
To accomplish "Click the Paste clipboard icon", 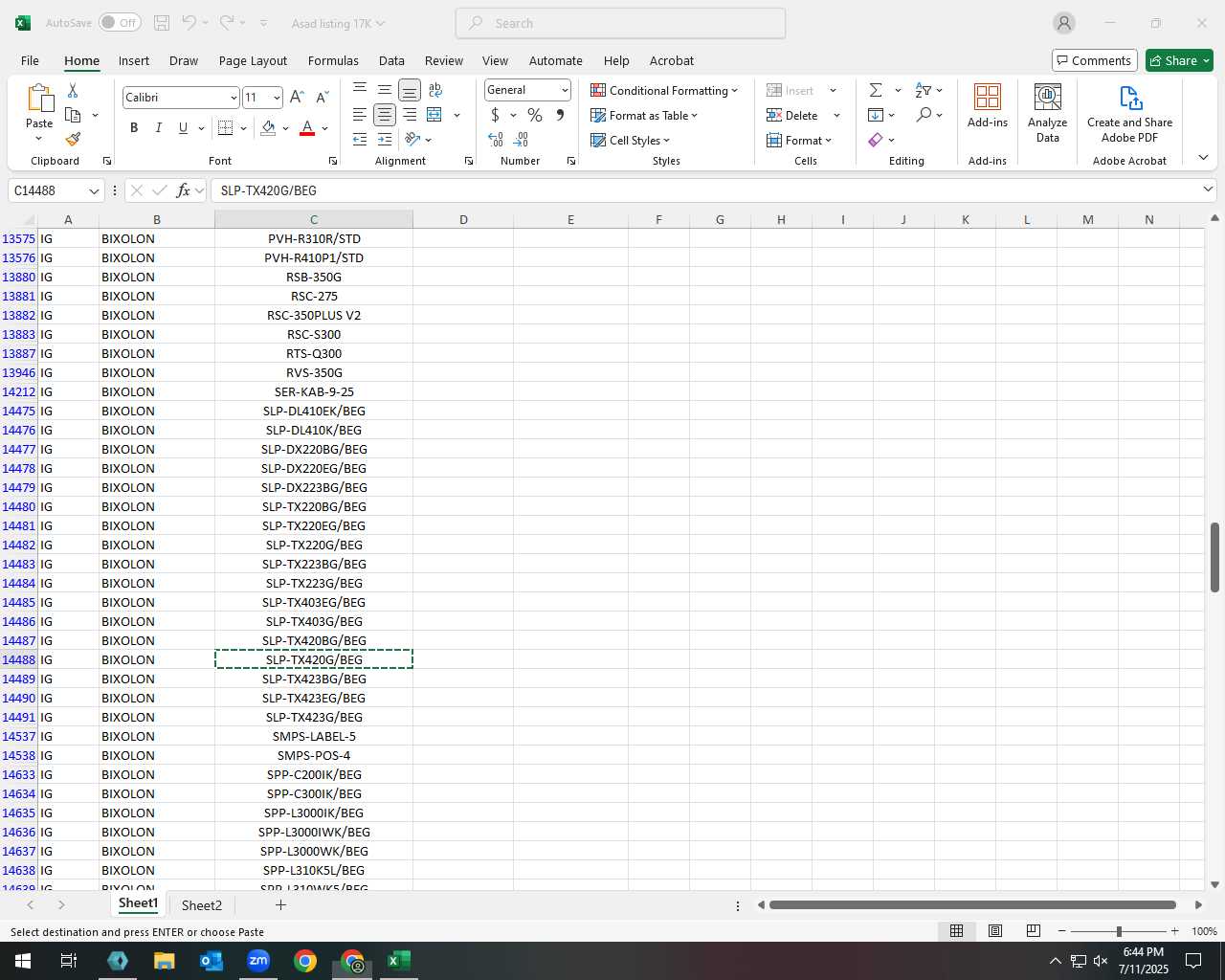I will click(39, 99).
